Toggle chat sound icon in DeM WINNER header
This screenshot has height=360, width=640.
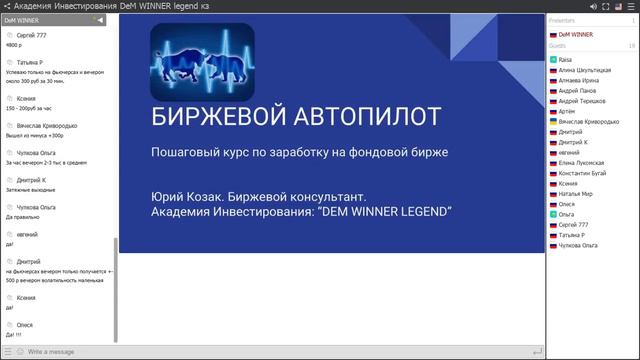100,20
